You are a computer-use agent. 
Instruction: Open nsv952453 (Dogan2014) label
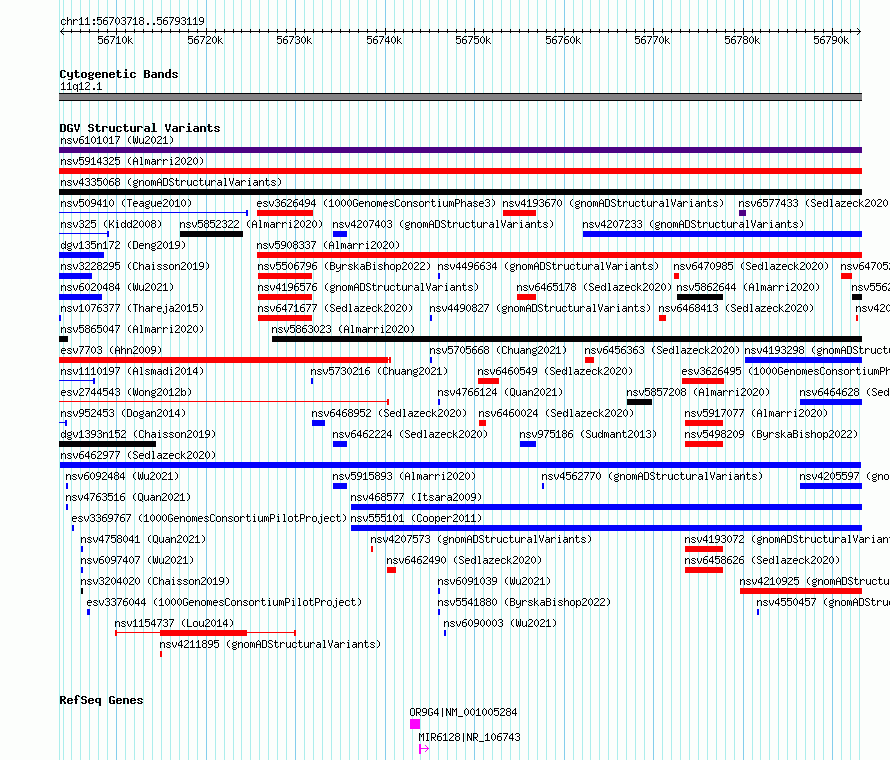click(x=123, y=413)
